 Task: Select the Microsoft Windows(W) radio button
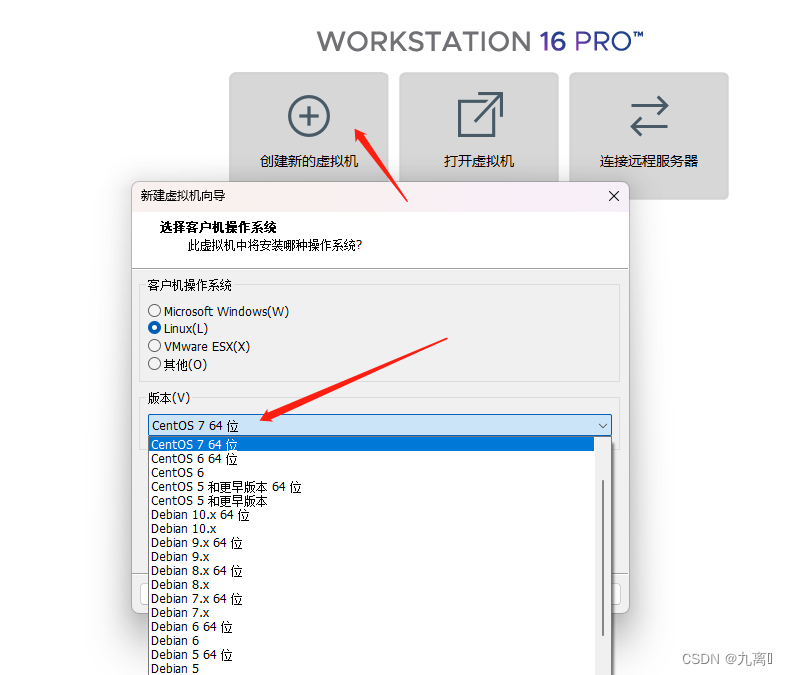pyautogui.click(x=155, y=311)
